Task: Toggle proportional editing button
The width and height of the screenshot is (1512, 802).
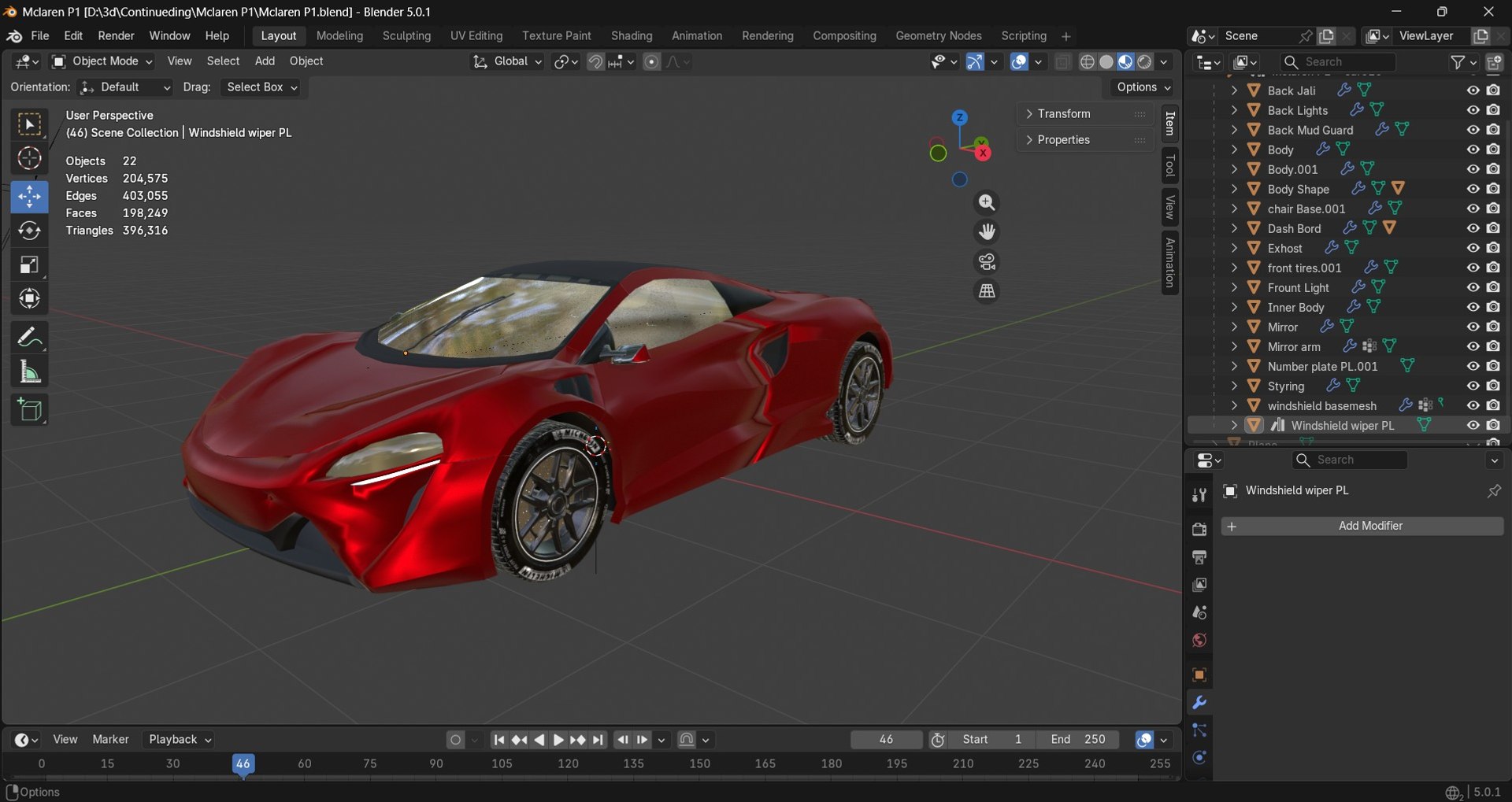Action: pos(651,61)
